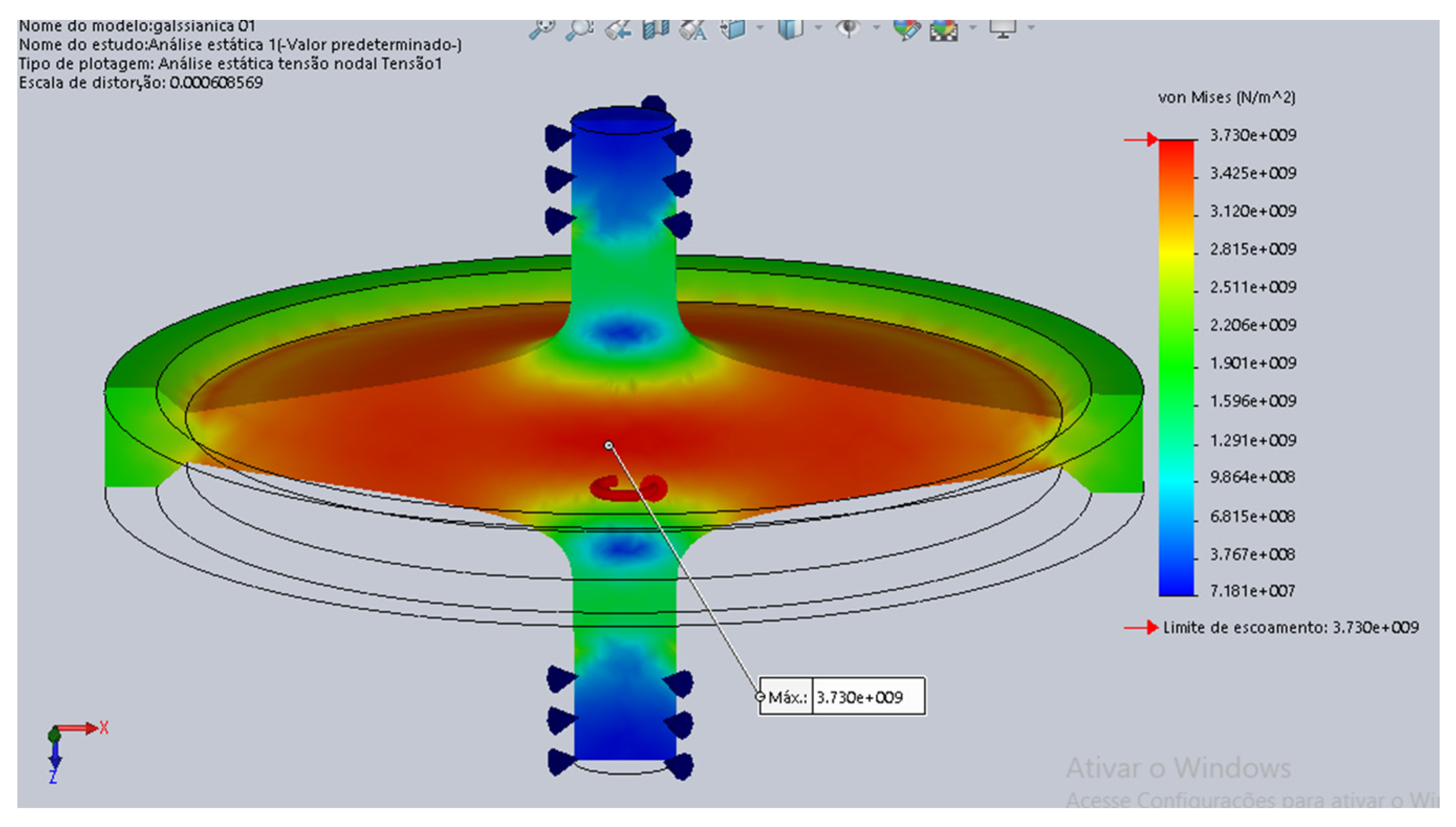Screen dimensions: 1456x827
Task: Open the Display Style dropdown arrow
Action: tap(818, 27)
